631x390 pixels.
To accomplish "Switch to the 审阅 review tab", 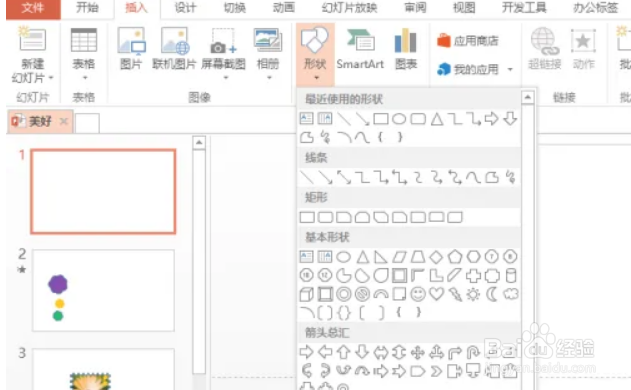I will pos(415,8).
